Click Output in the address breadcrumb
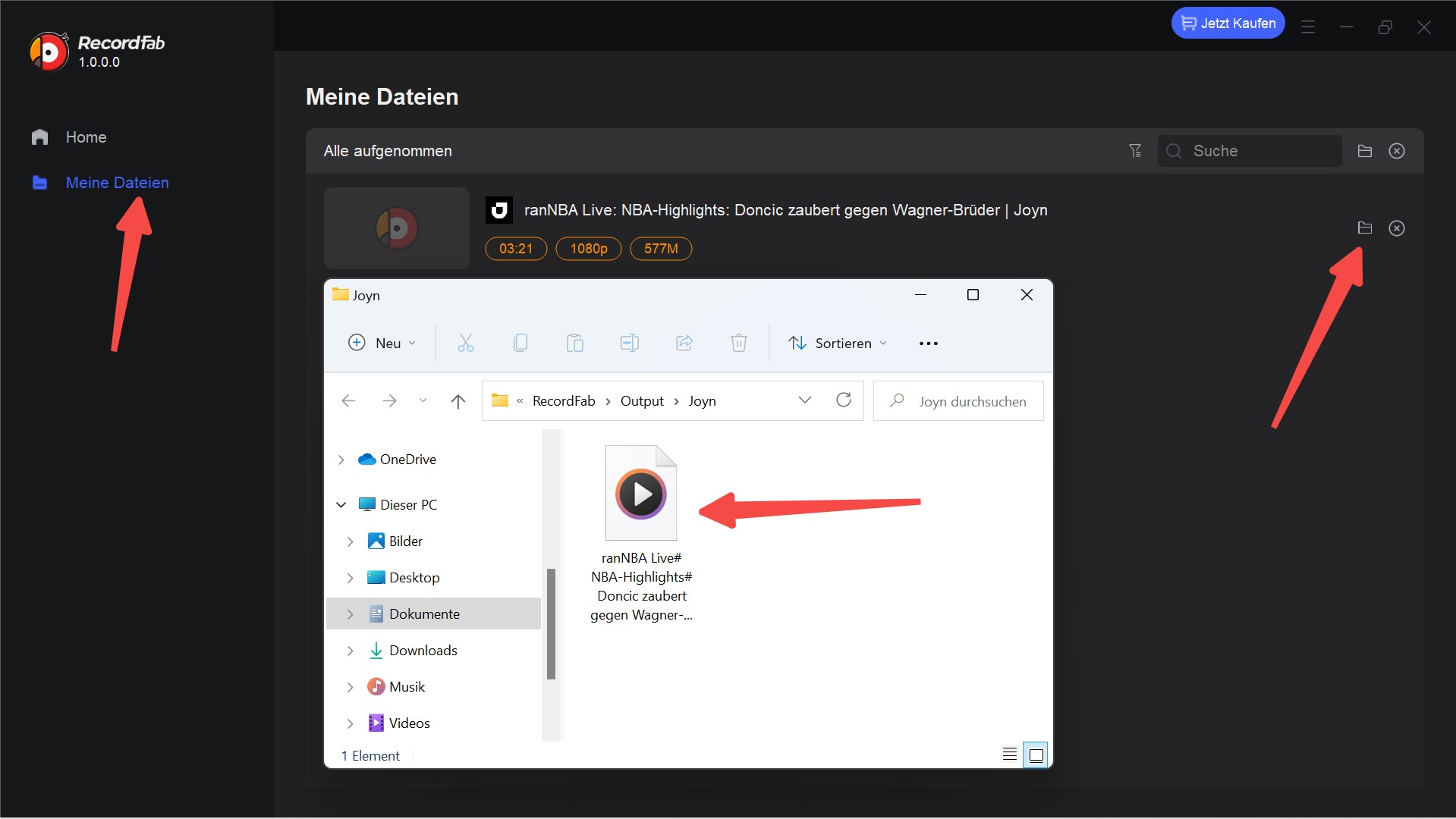 coord(642,401)
